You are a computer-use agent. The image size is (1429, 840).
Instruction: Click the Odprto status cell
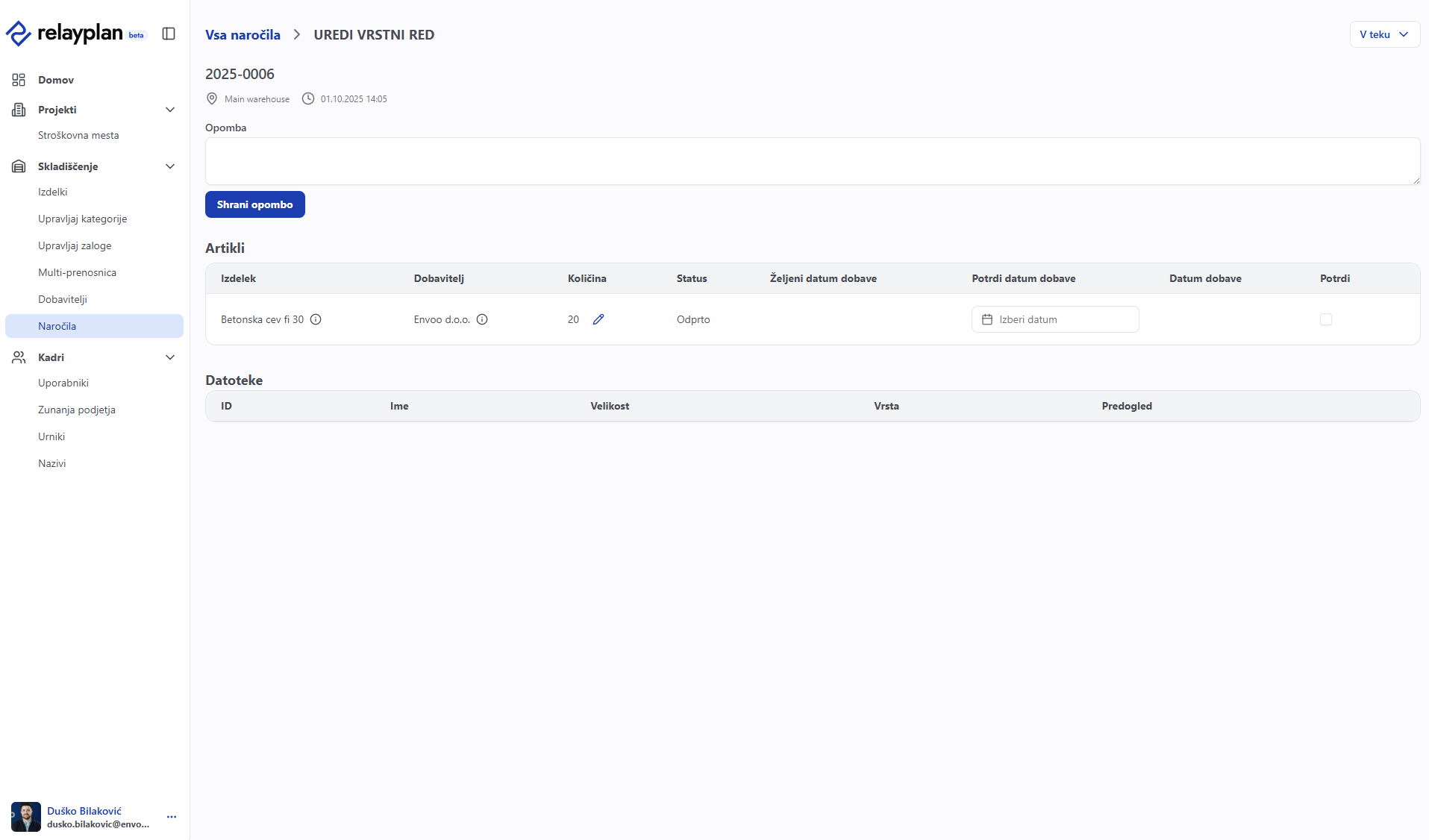click(x=693, y=319)
